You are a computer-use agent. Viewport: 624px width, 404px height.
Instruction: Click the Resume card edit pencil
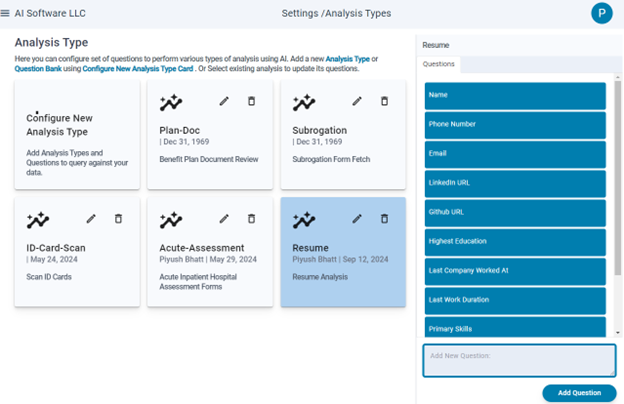(x=357, y=219)
